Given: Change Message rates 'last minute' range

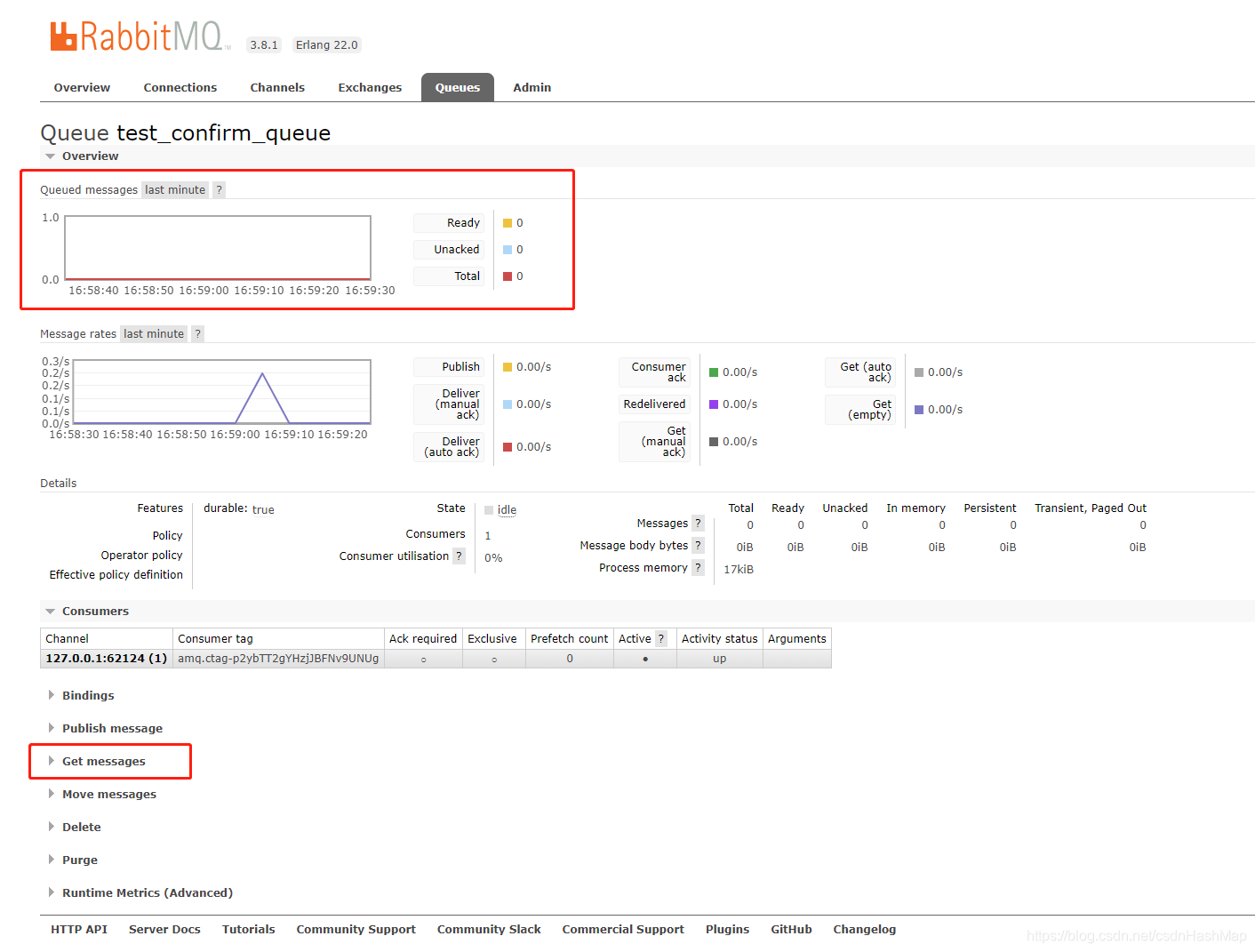Looking at the screenshot, I should point(154,333).
